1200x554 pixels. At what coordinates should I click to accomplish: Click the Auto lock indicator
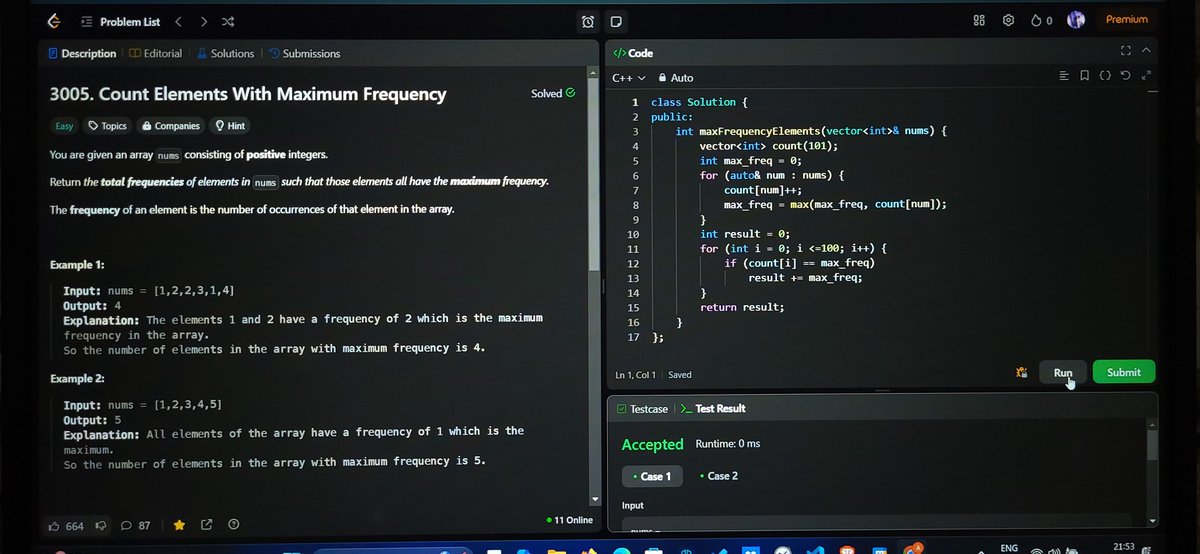tap(676, 78)
